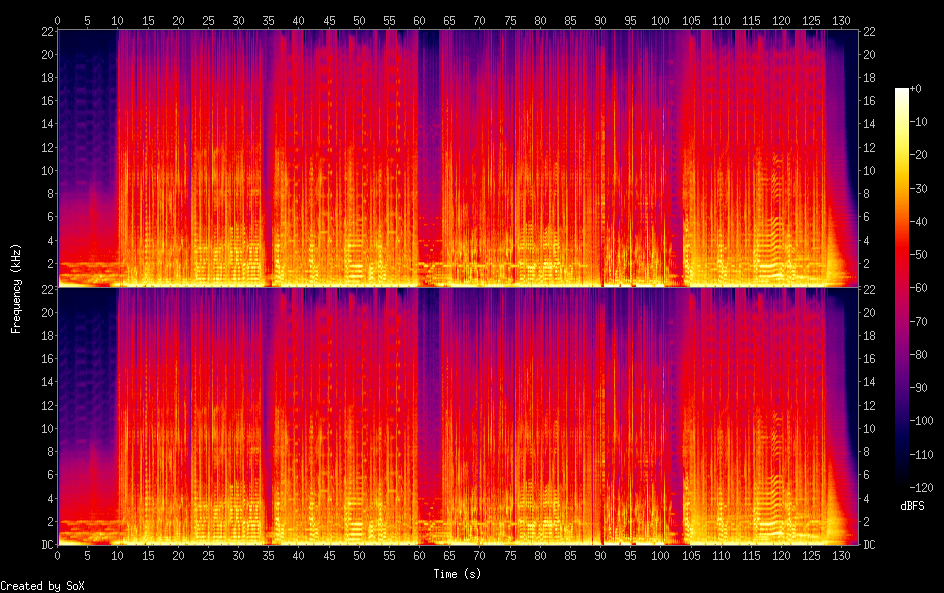Image resolution: width=944 pixels, height=593 pixels.
Task: Click the '-120' color scale label
Action: coord(921,488)
